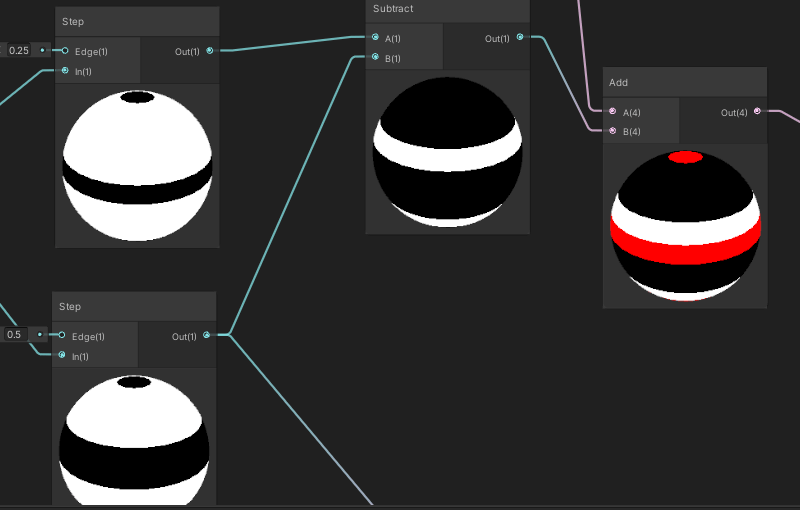The width and height of the screenshot is (800, 510).
Task: Click the Edge(1) port of top Step node
Action: click(x=65, y=50)
